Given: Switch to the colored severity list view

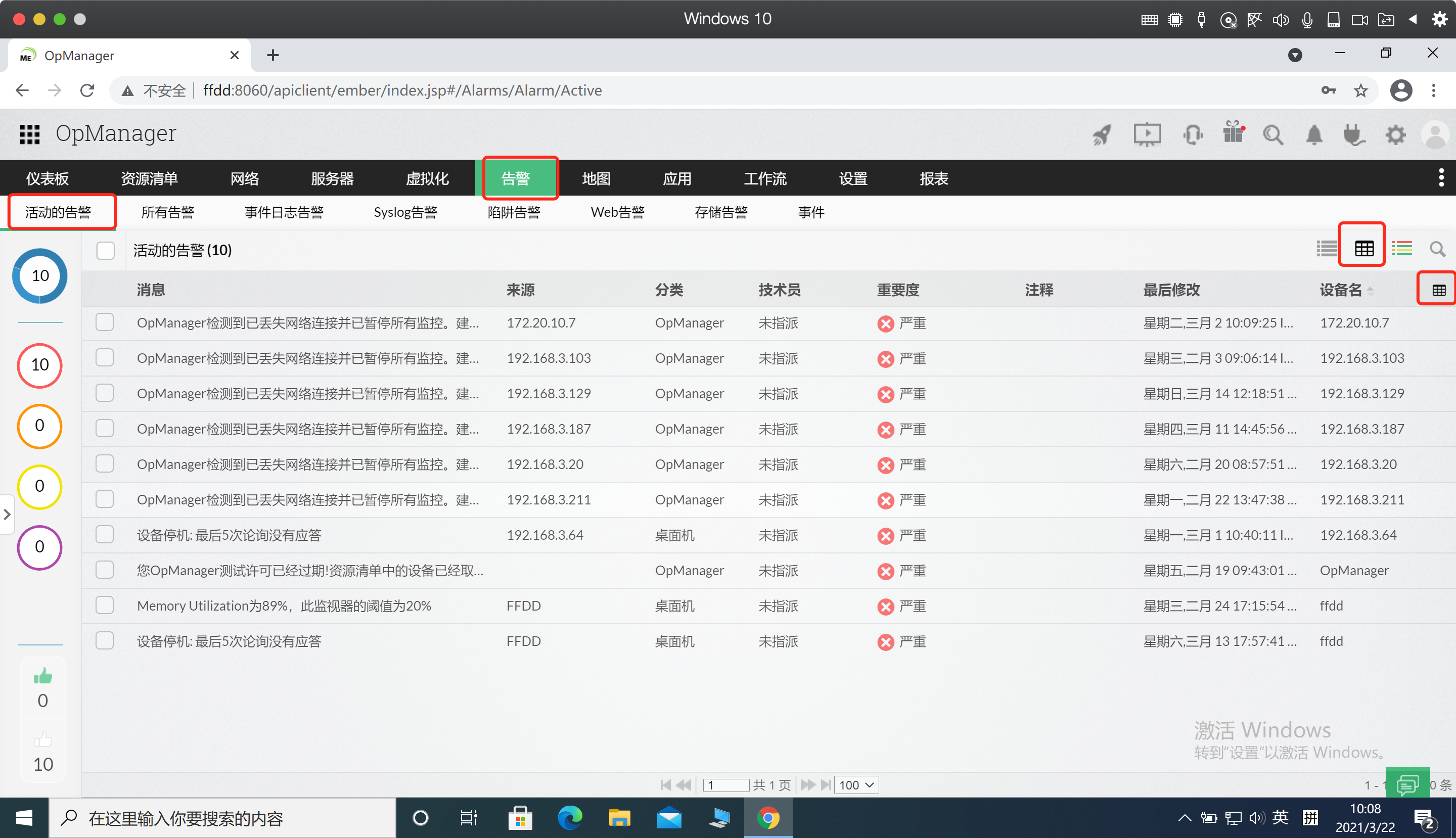Looking at the screenshot, I should [x=1401, y=249].
